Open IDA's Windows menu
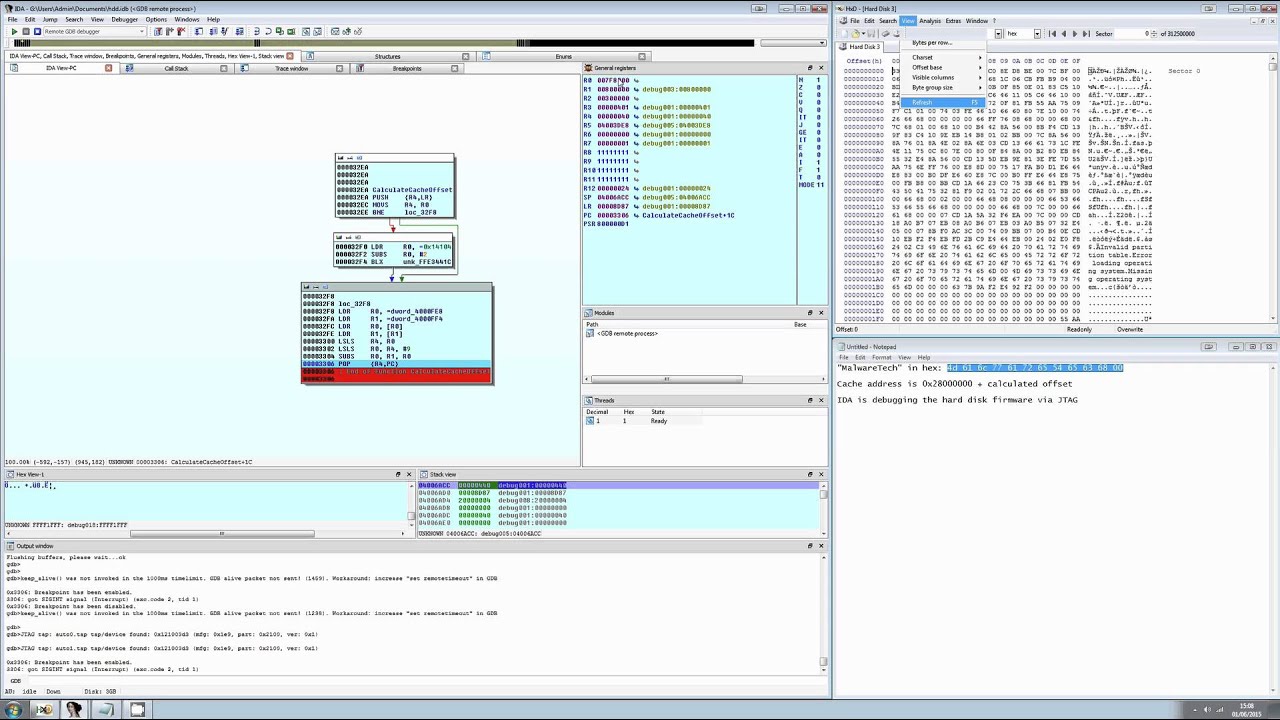1280x720 pixels. (187, 20)
